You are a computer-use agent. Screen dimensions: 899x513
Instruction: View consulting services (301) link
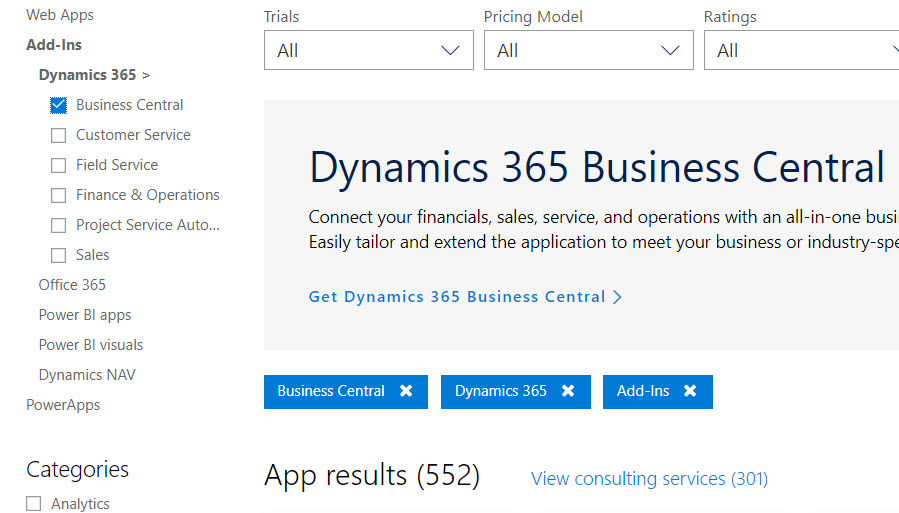[x=649, y=479]
